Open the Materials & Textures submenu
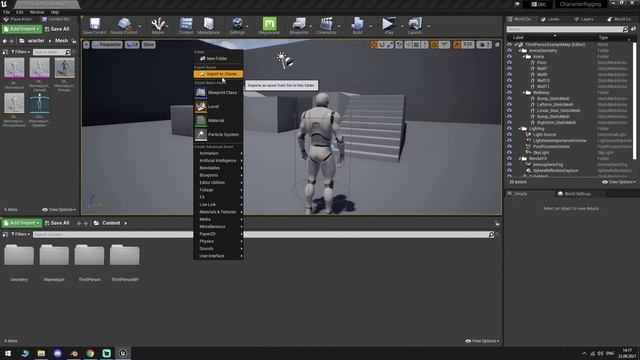640x360 pixels. pos(218,212)
